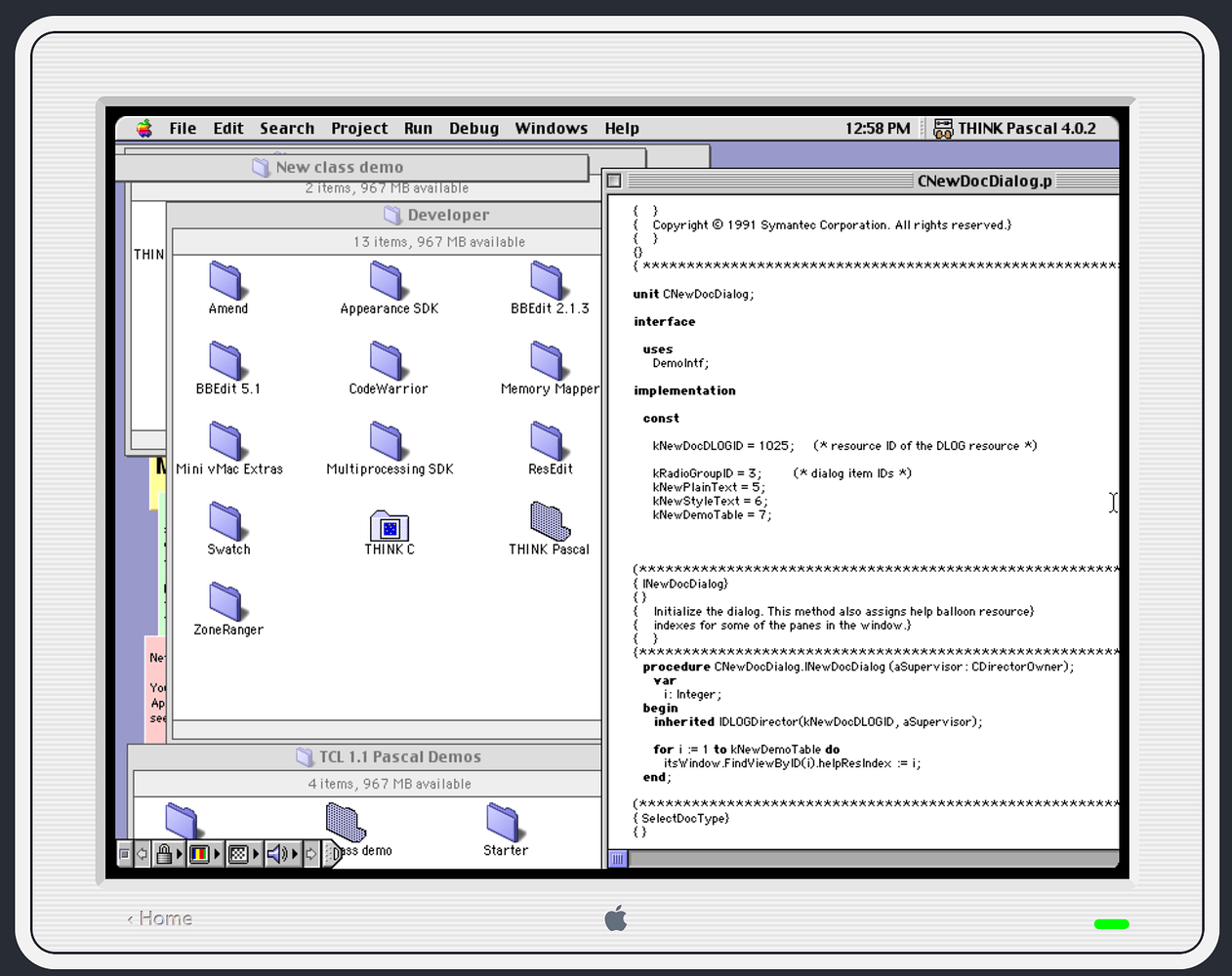The image size is (1232, 976).
Task: Toggle the desktop pattern Control Strip module
Action: 237,854
